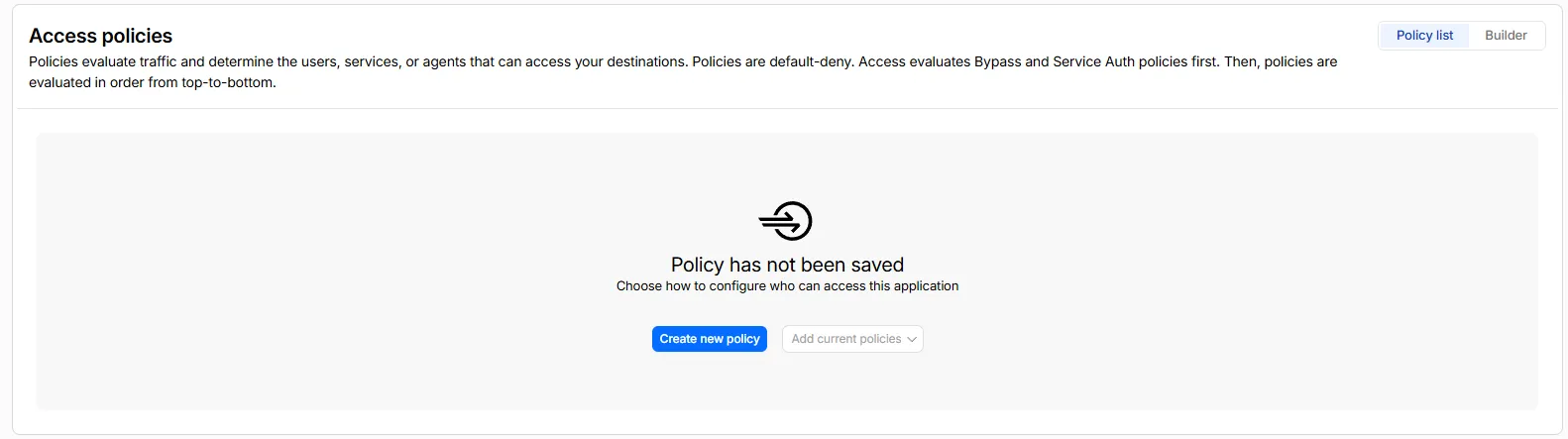
Task: Click the horizontal arrow lines of empty-state icon
Action: pyautogui.click(x=778, y=221)
